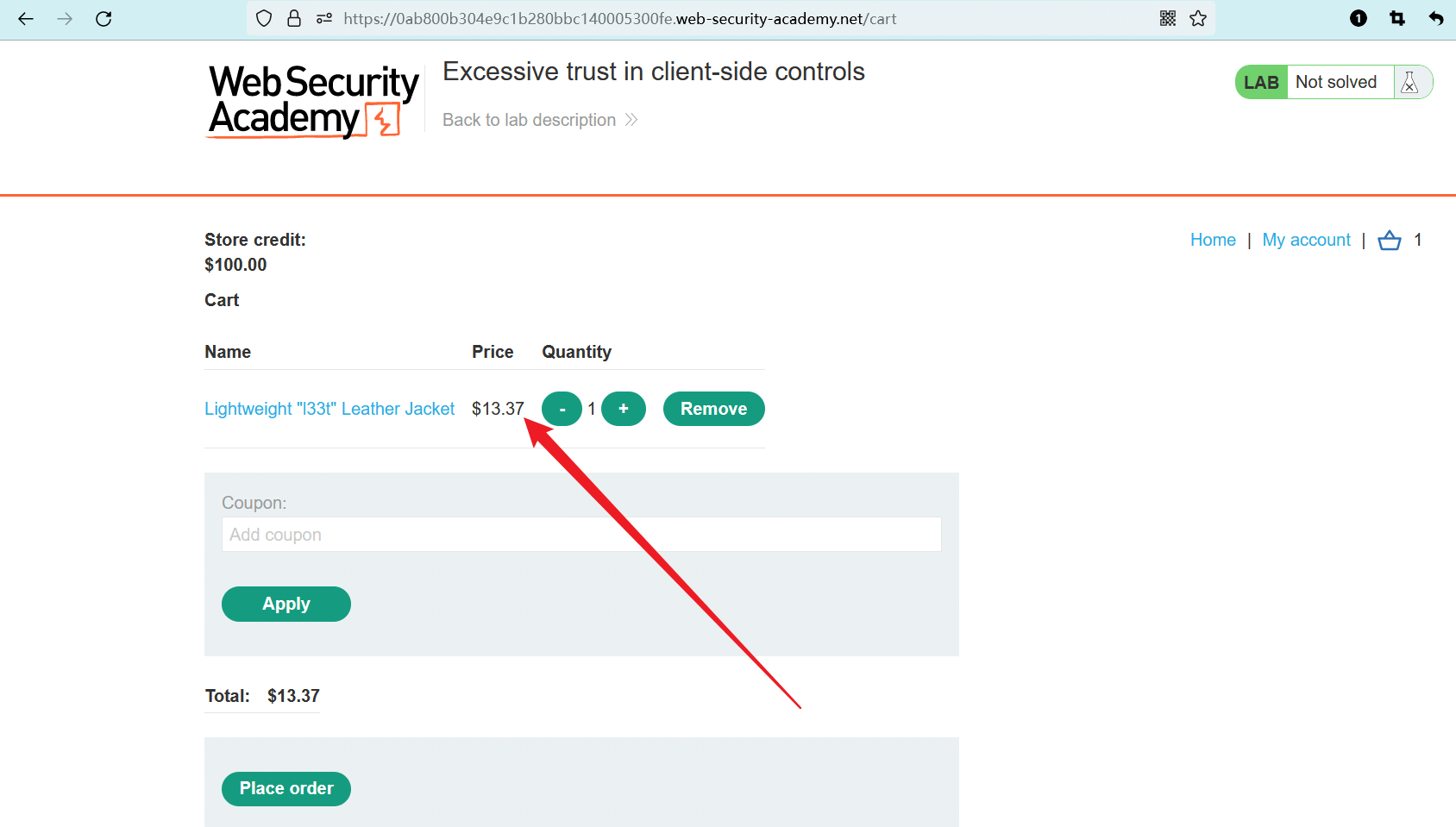1456x827 pixels.
Task: Open the shopping basket cart icon
Action: (x=1390, y=240)
